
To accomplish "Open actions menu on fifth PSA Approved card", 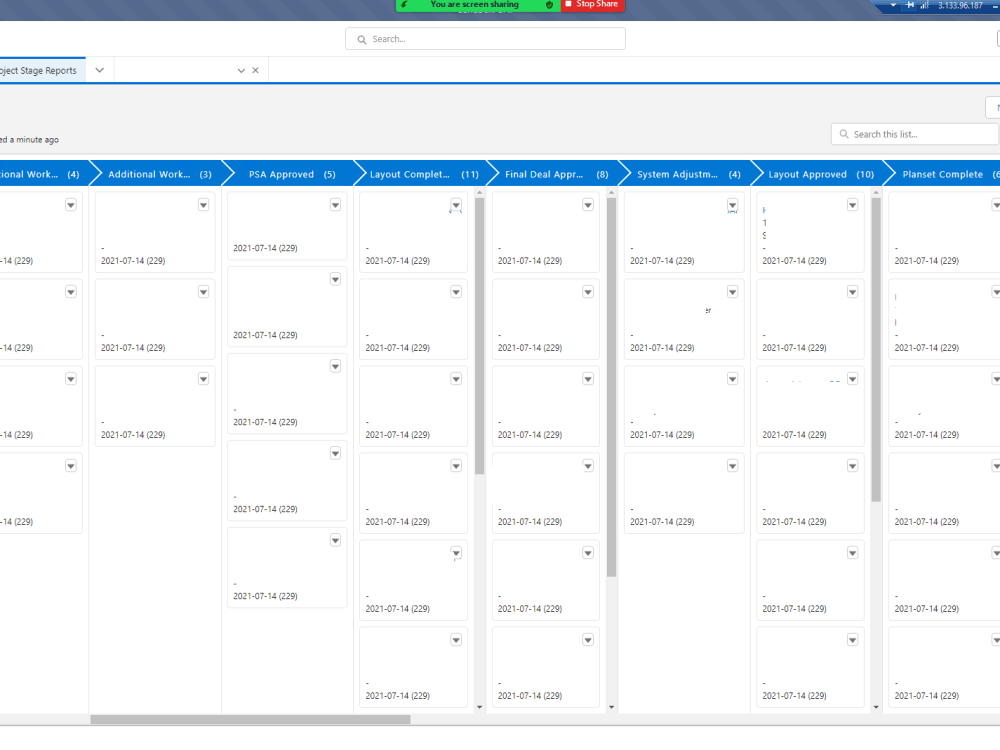I will click(335, 540).
